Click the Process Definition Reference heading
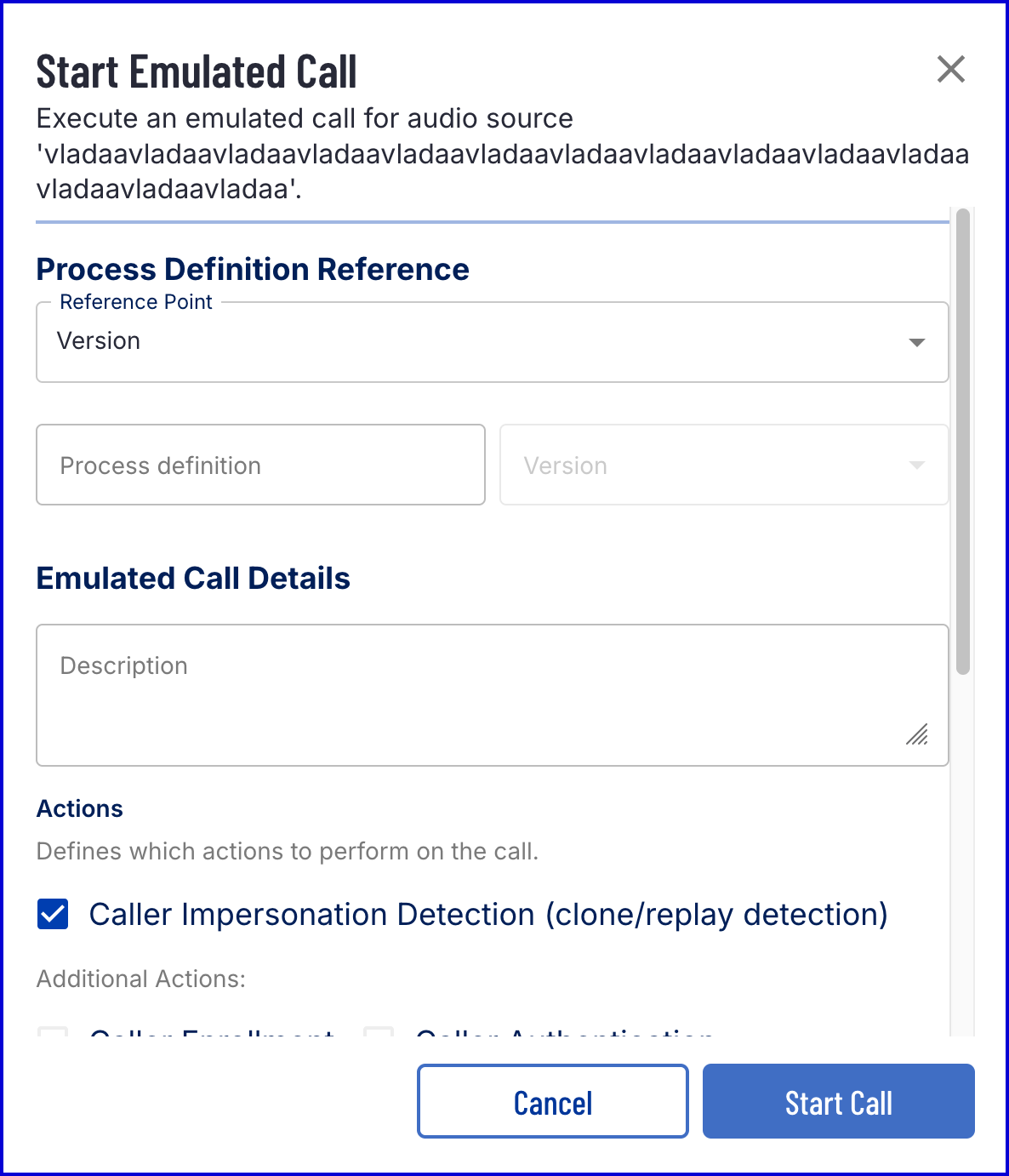This screenshot has width=1009, height=1176. (253, 269)
